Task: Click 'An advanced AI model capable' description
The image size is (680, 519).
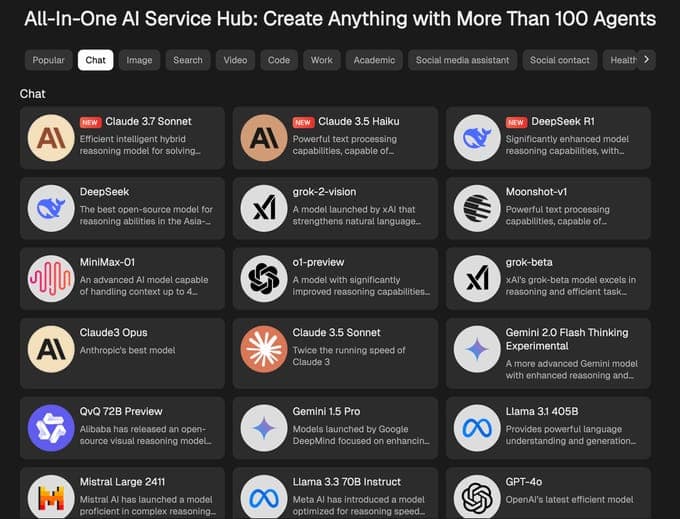Action: coord(144,285)
